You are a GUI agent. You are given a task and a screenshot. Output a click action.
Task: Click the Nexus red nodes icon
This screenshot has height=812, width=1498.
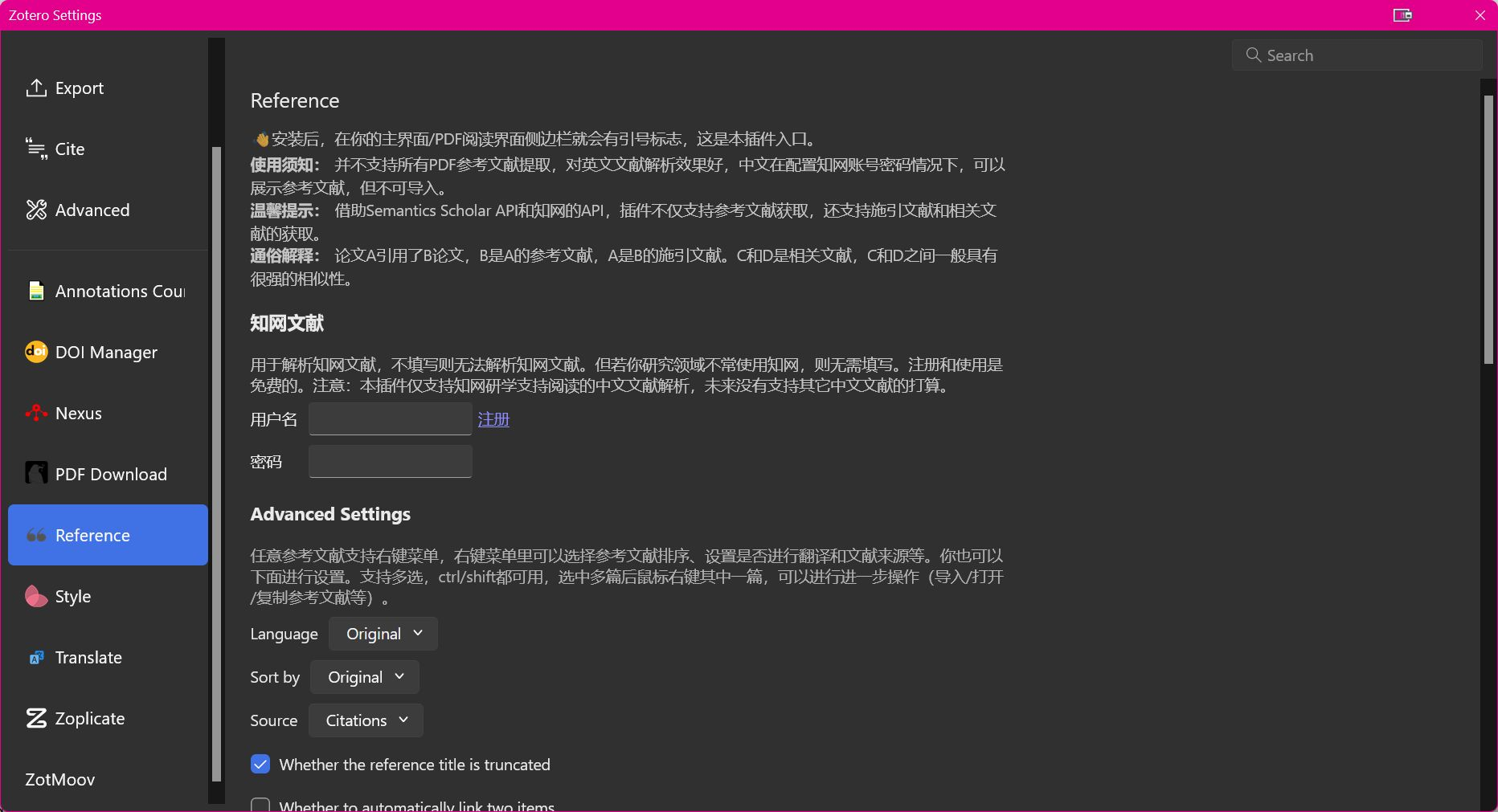(36, 413)
